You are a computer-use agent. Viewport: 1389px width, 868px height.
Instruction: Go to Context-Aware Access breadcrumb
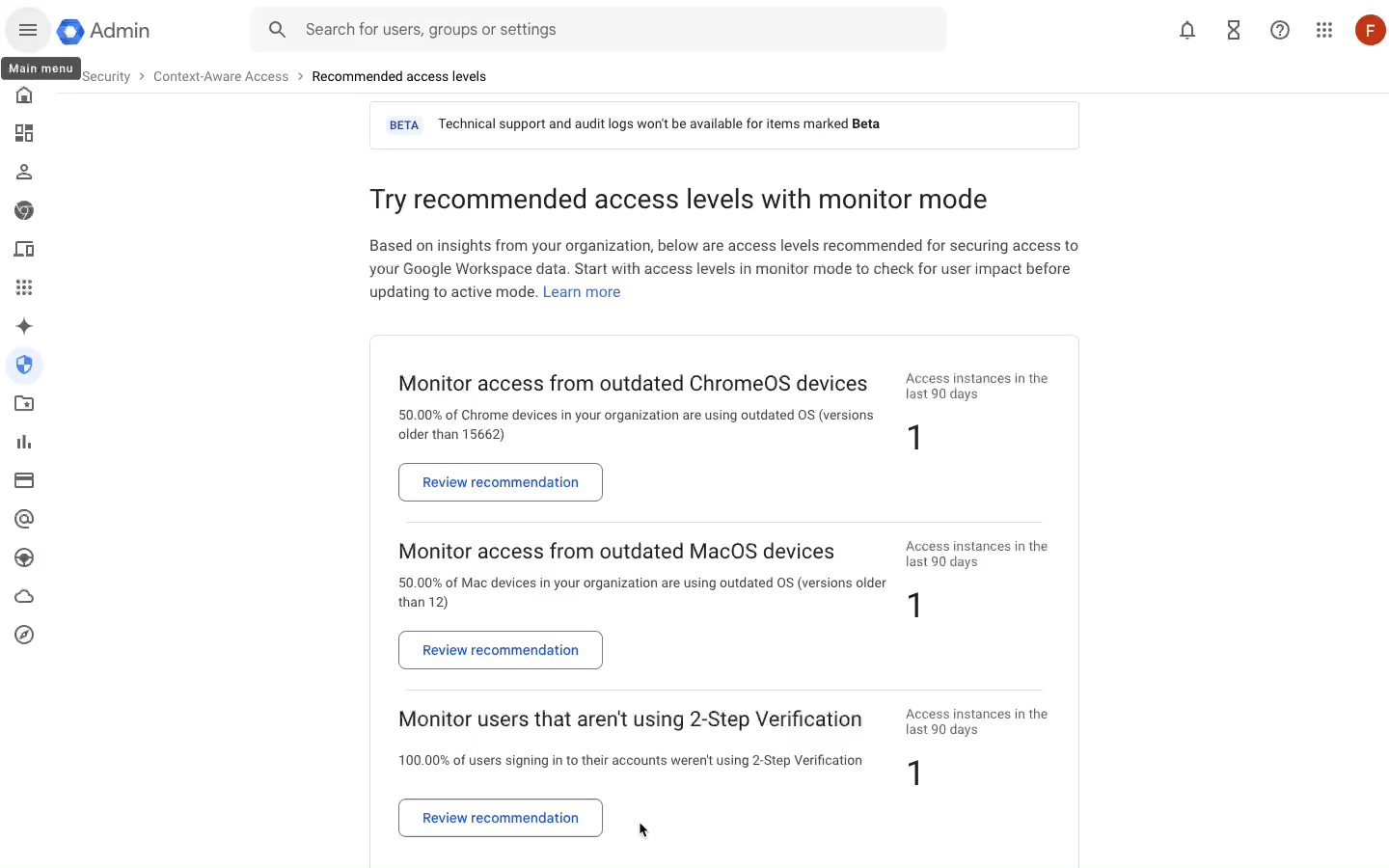pos(221,76)
